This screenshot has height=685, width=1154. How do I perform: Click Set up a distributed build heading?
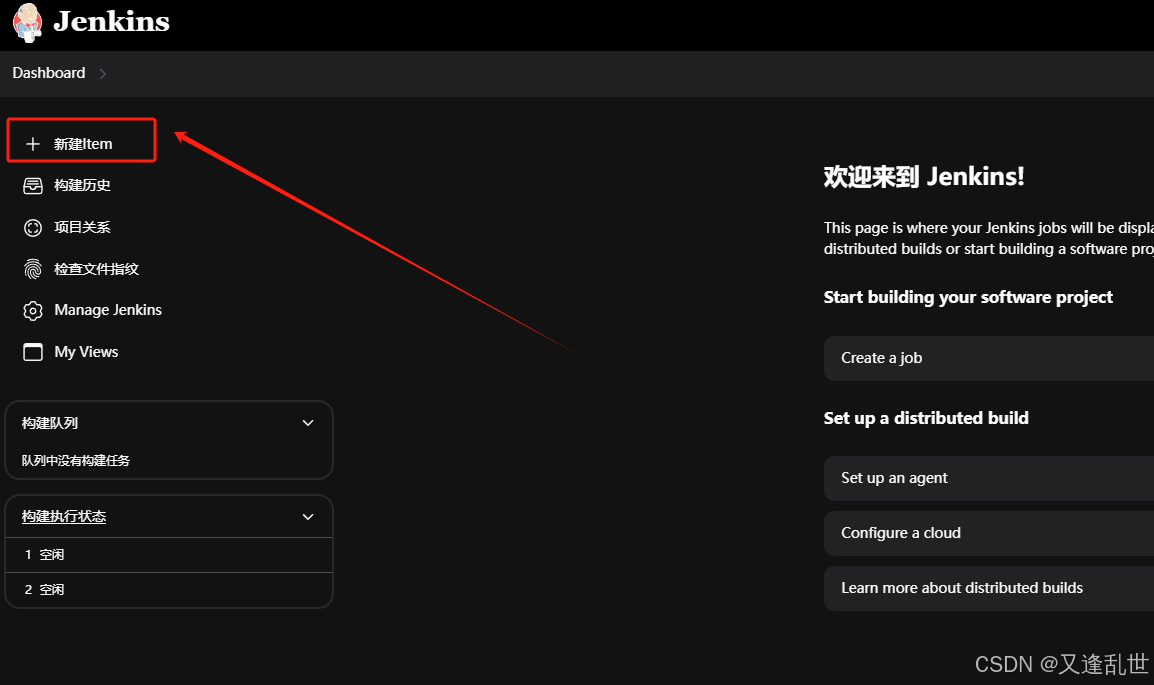click(926, 418)
